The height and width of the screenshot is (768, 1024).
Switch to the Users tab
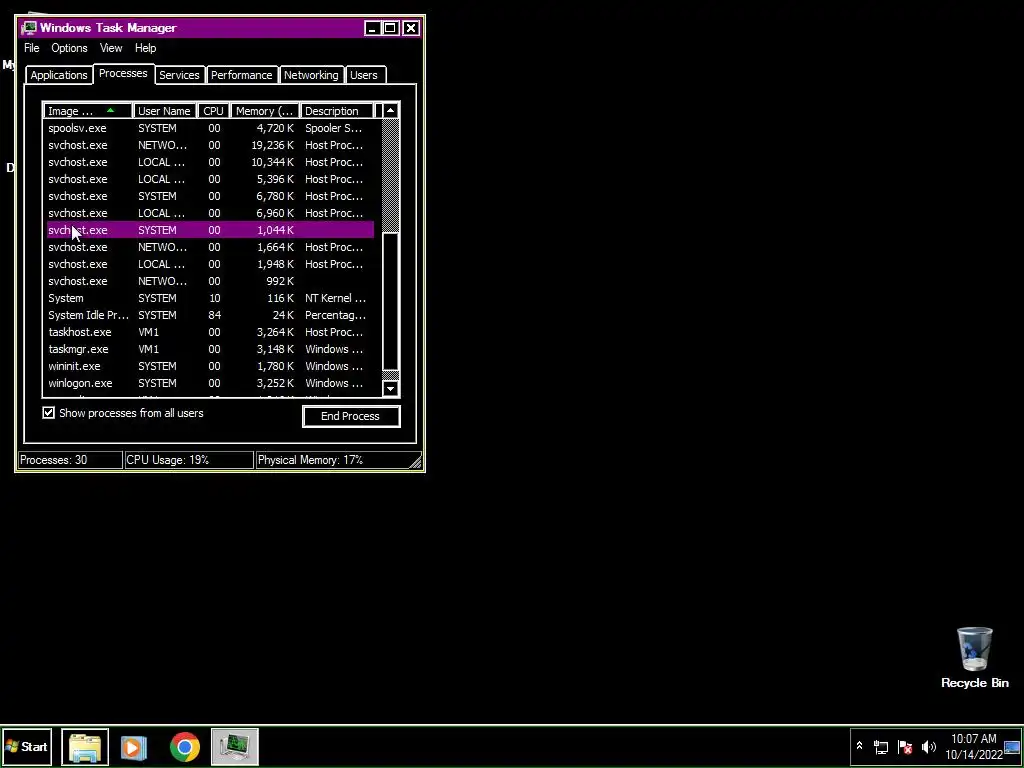click(364, 75)
